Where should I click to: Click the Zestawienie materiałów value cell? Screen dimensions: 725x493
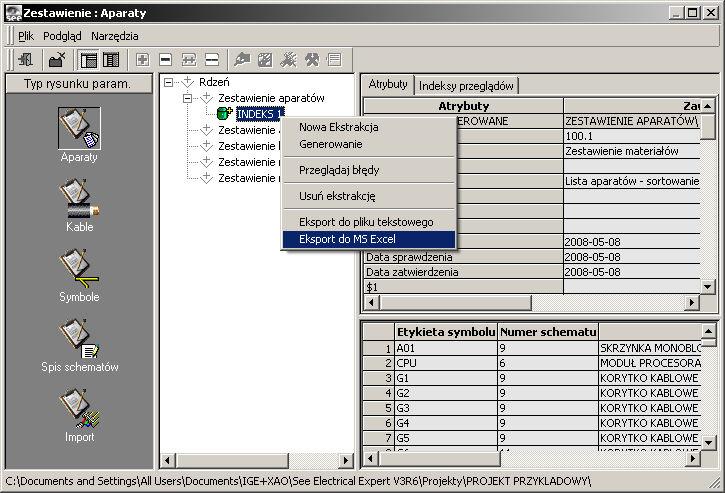632,151
